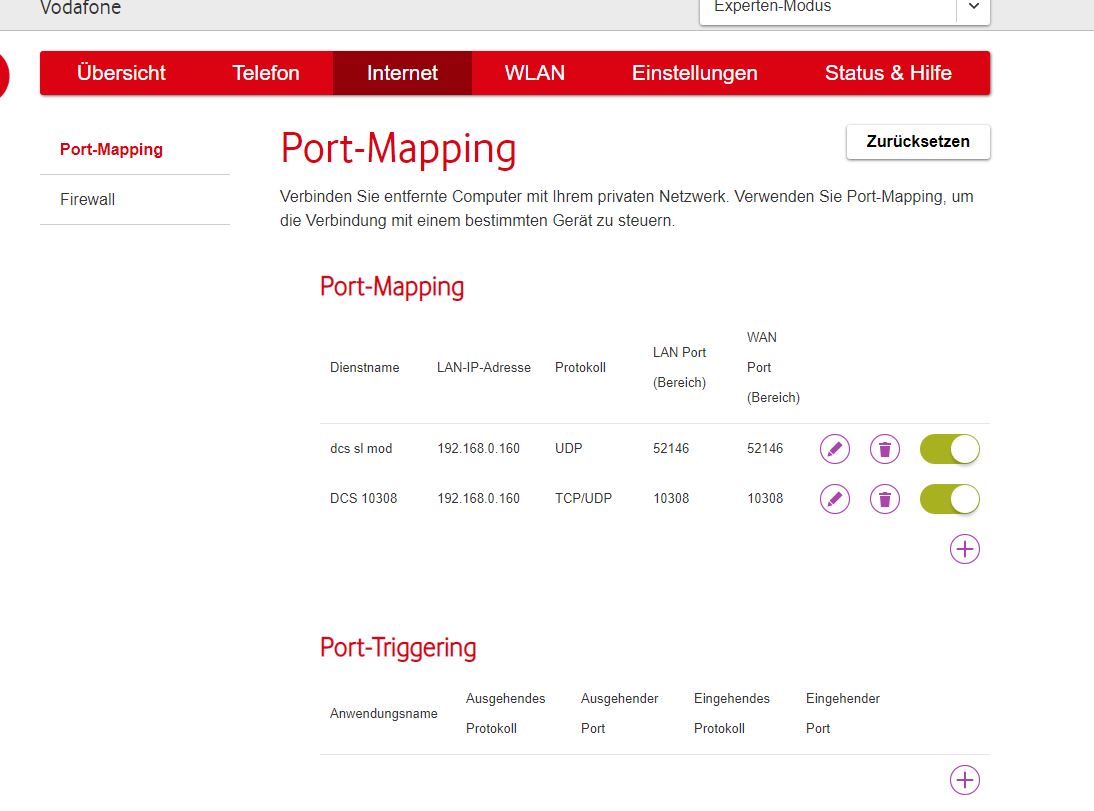Screen dimensions: 1094x811
Task: Open the Telefon tab
Action: (x=266, y=73)
